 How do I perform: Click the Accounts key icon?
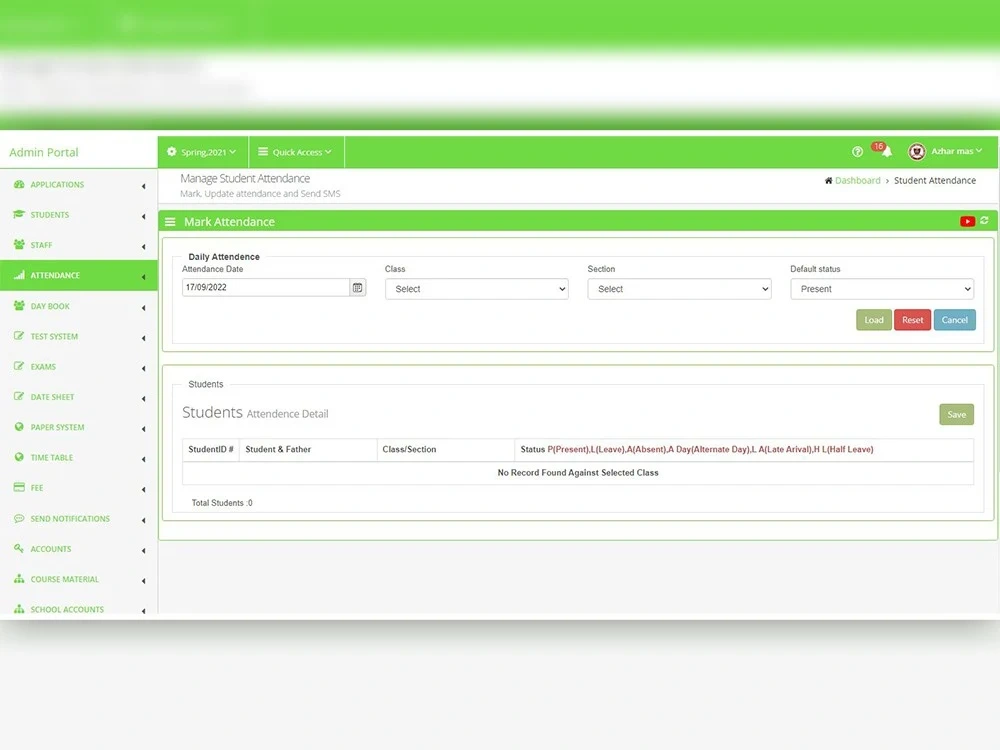click(x=21, y=548)
